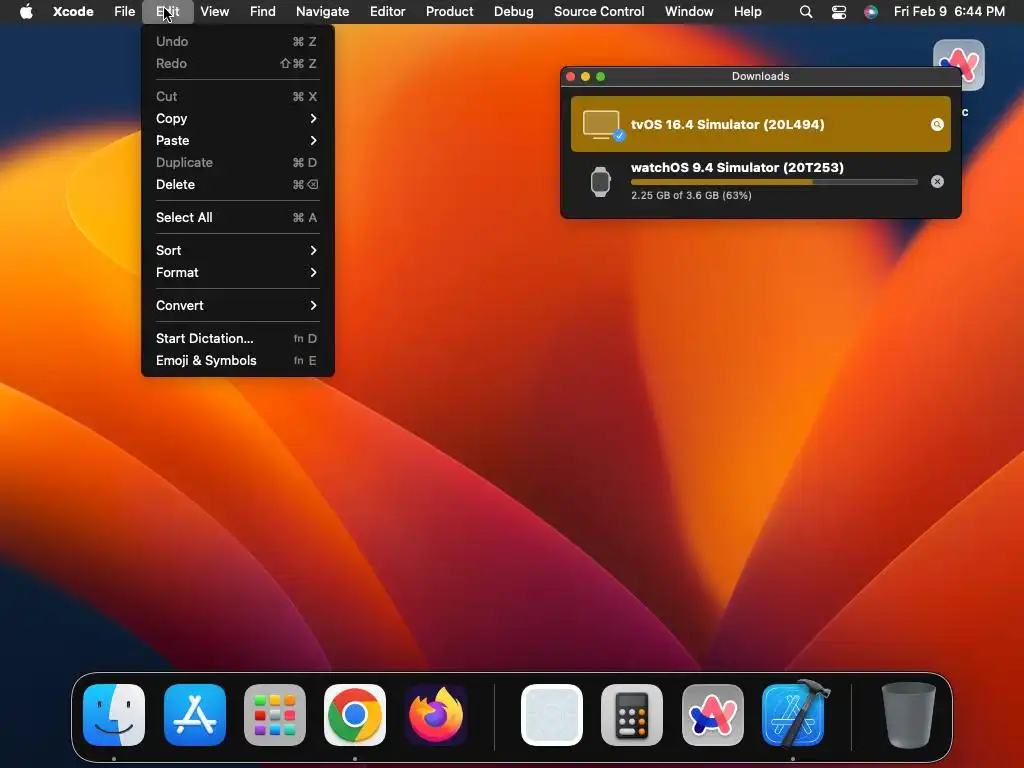Open Finder from the Dock
1024x768 pixels.
tap(114, 714)
